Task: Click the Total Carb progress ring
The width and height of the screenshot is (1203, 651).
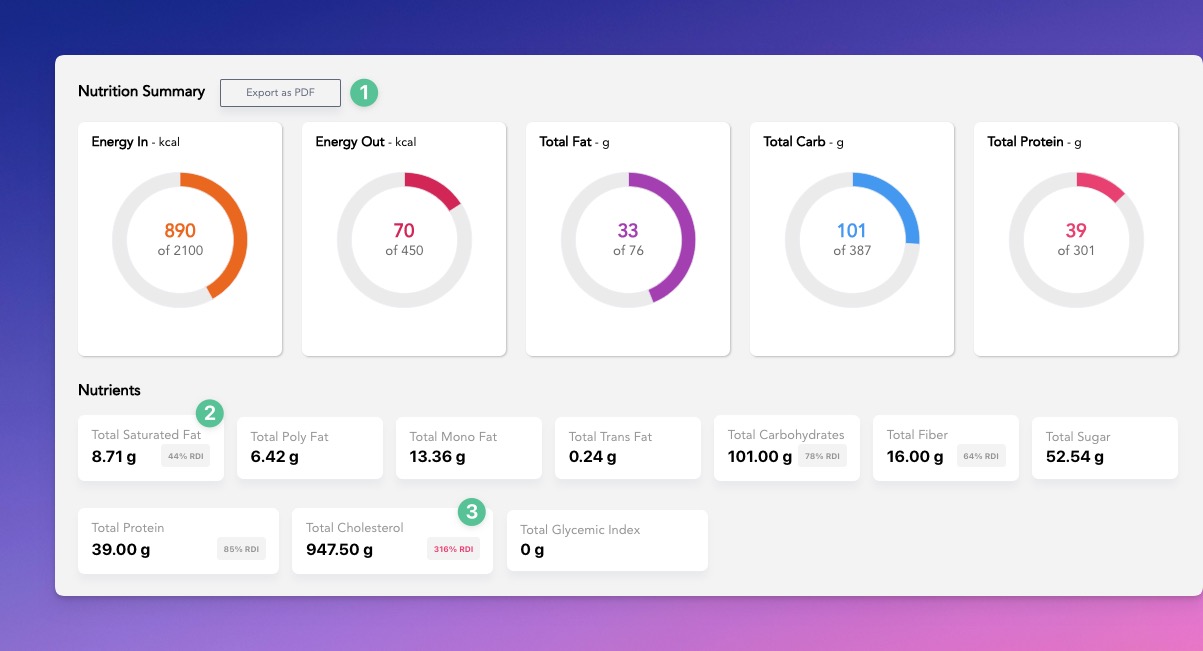Action: [851, 239]
